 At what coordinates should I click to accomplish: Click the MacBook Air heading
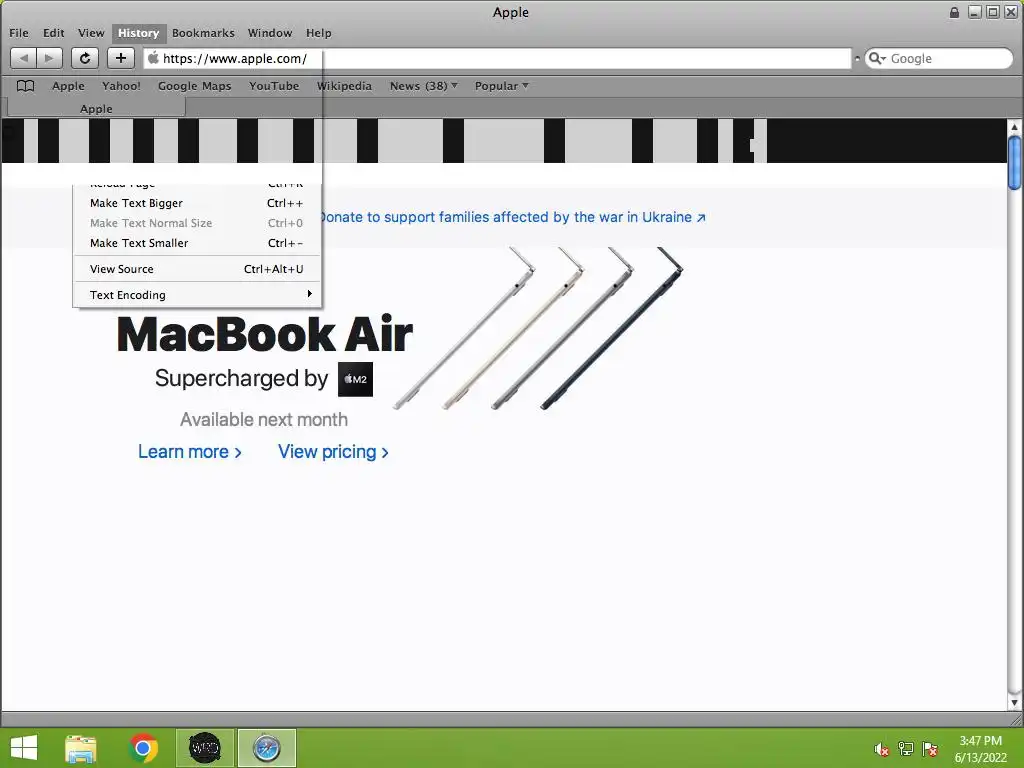[264, 334]
